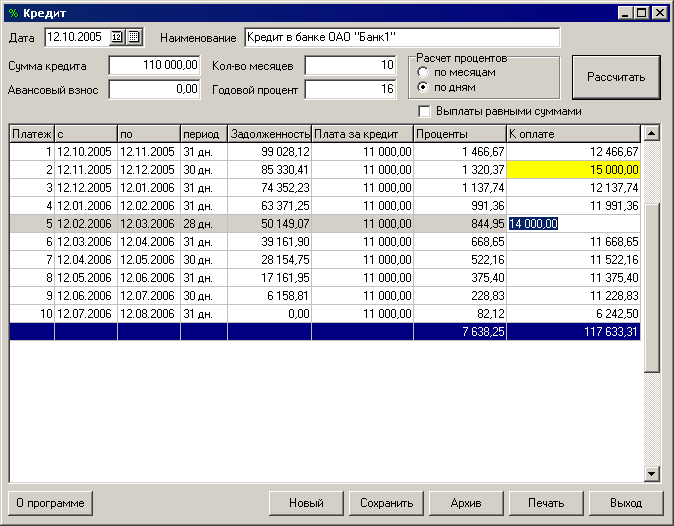Image resolution: width=674 pixels, height=526 pixels.
Task: Create new loan with 'Новый' button
Action: point(306,503)
